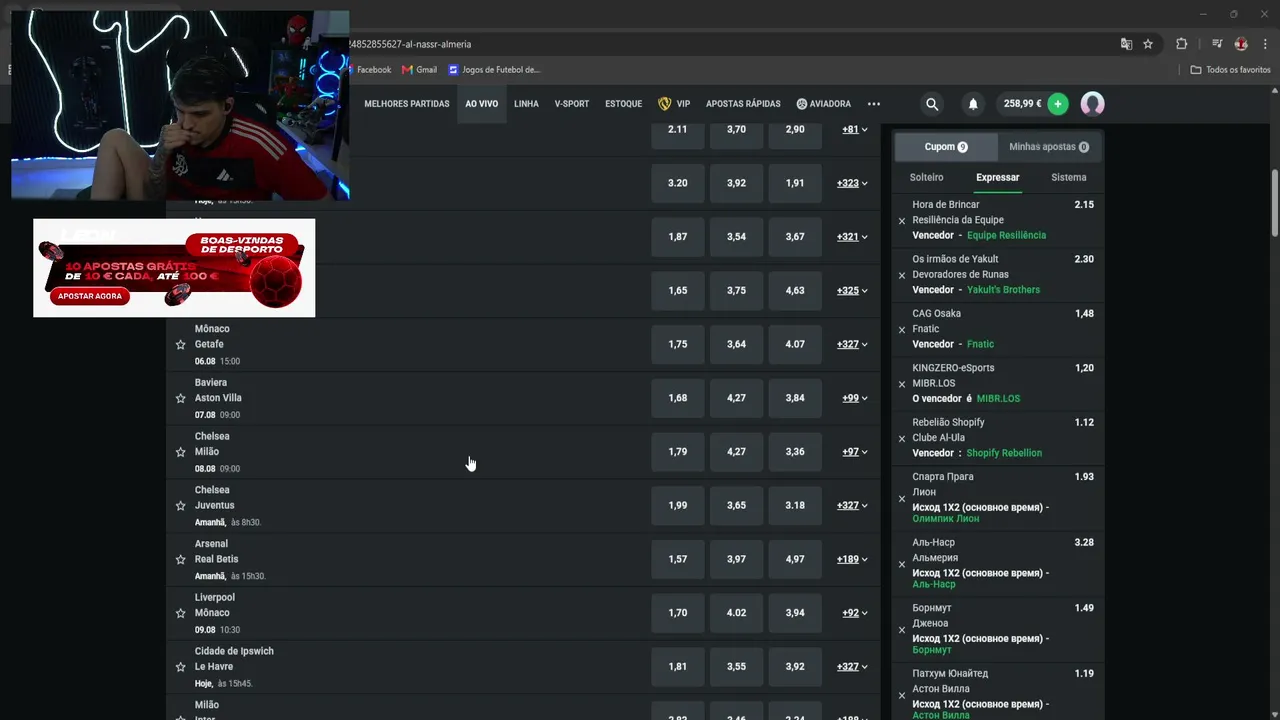Favorite the Arsenal vs Real Betis match
The width and height of the screenshot is (1280, 720).
pos(181,560)
